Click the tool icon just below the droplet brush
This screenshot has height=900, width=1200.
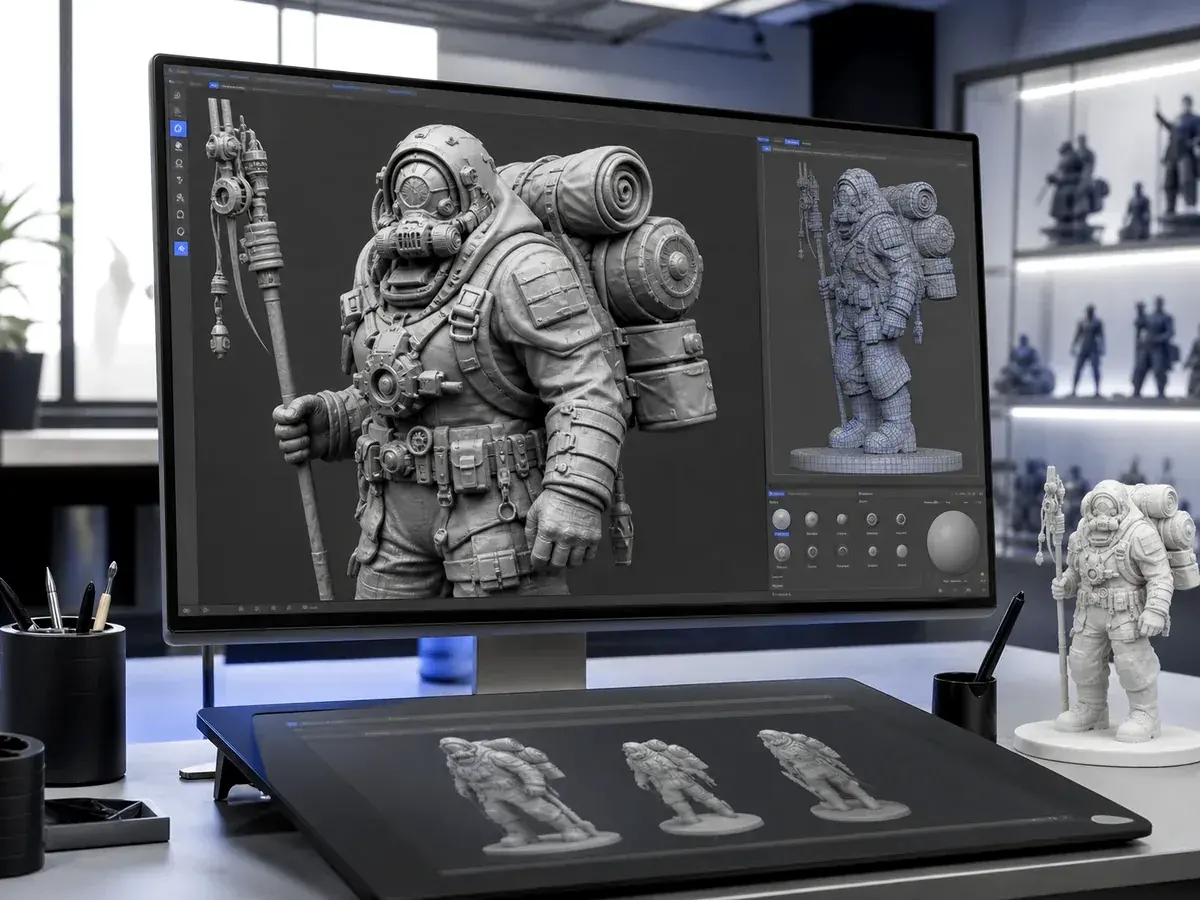(x=179, y=146)
